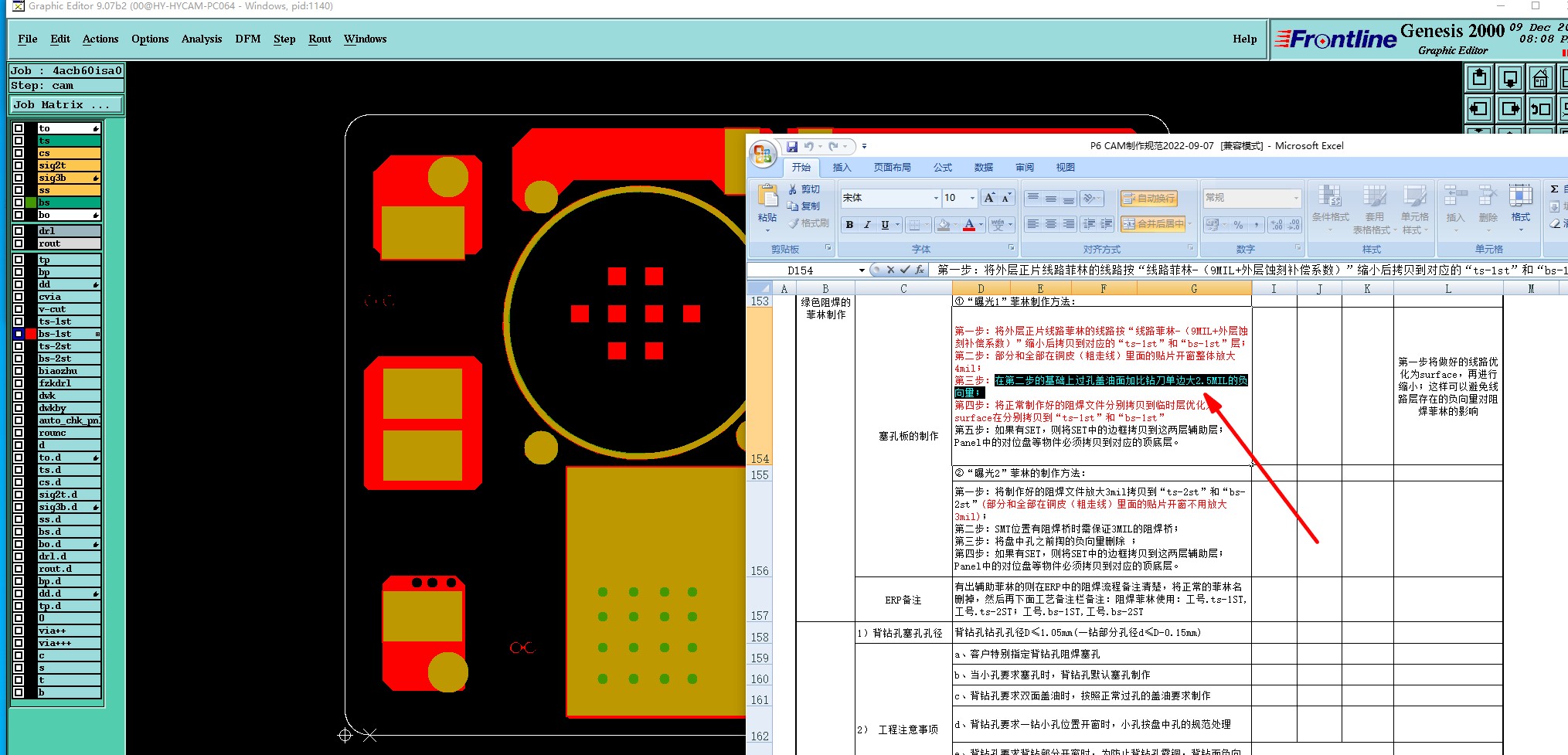Image resolution: width=1568 pixels, height=755 pixels.
Task: Open the DFM menu in Genesis
Action: pos(248,39)
